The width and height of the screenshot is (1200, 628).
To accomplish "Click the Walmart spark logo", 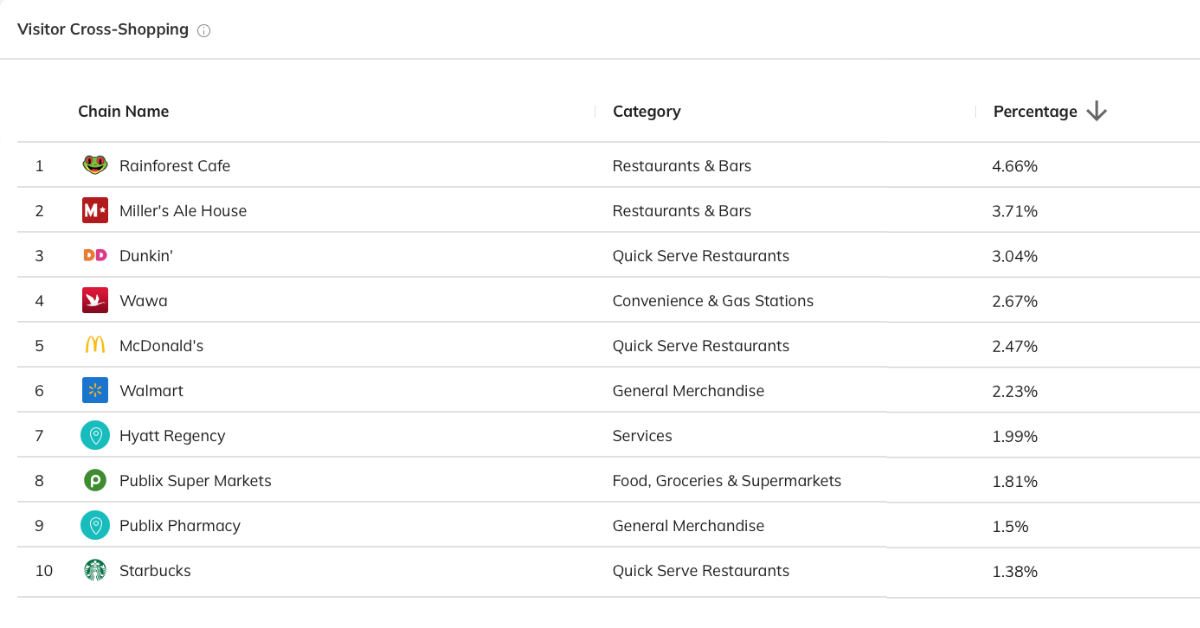I will click(x=95, y=391).
